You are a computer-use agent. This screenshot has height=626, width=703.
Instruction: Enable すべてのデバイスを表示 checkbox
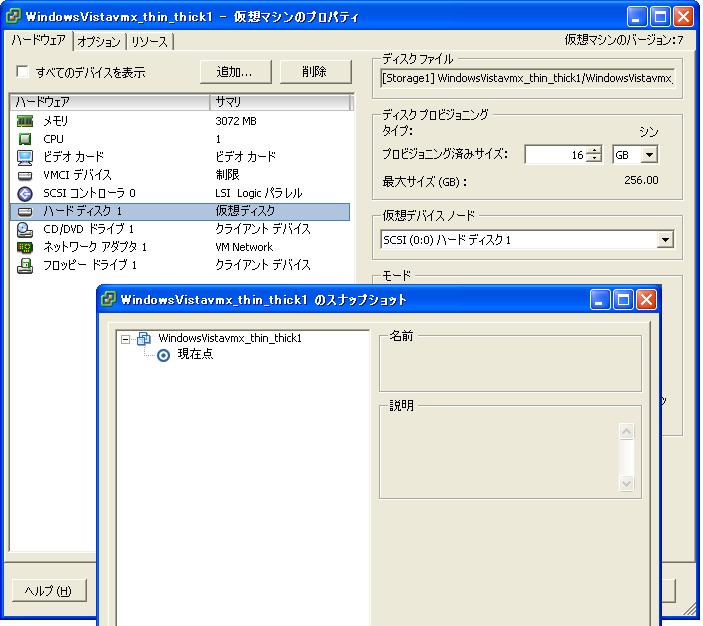22,71
